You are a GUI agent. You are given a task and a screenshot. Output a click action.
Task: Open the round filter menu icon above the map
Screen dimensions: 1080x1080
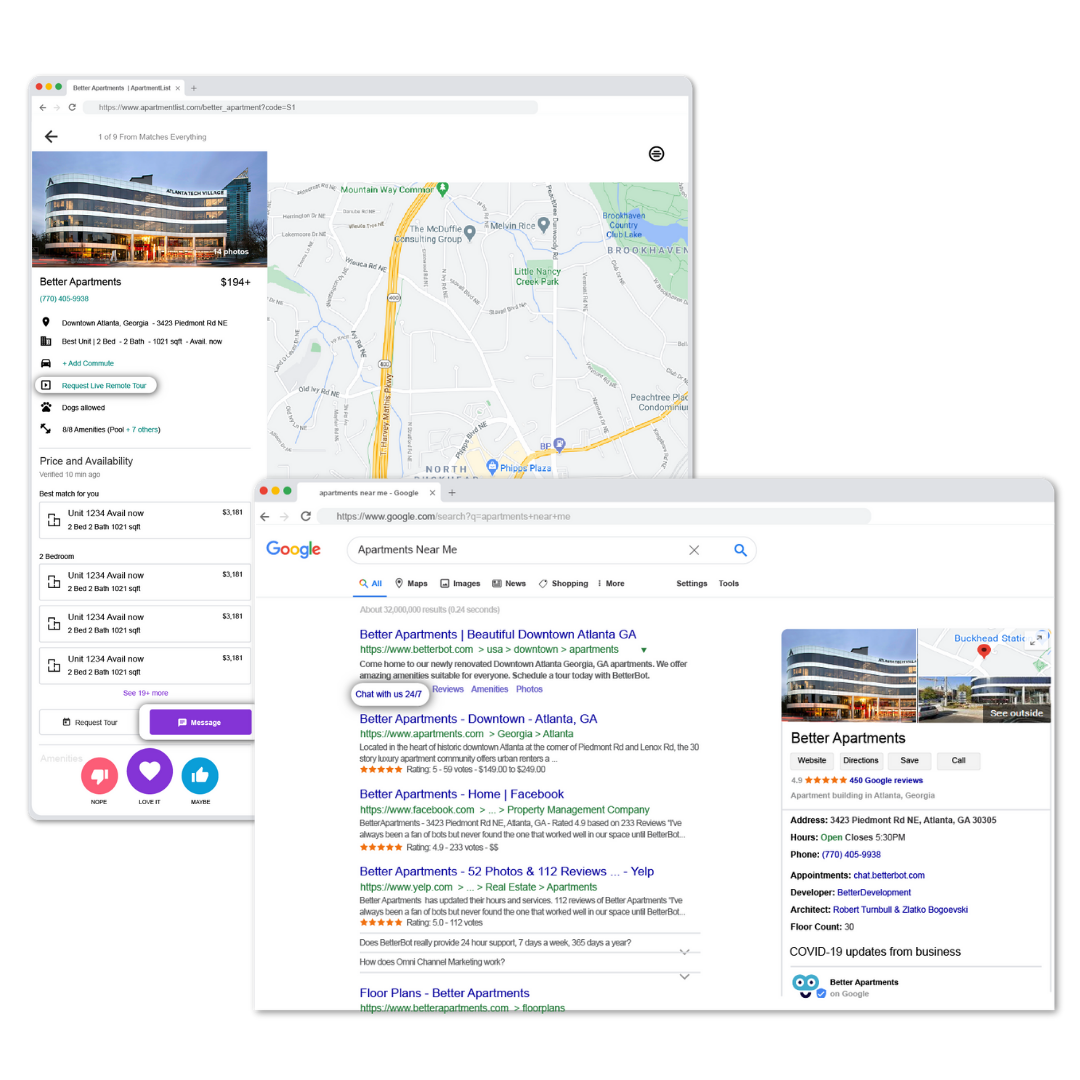656,154
